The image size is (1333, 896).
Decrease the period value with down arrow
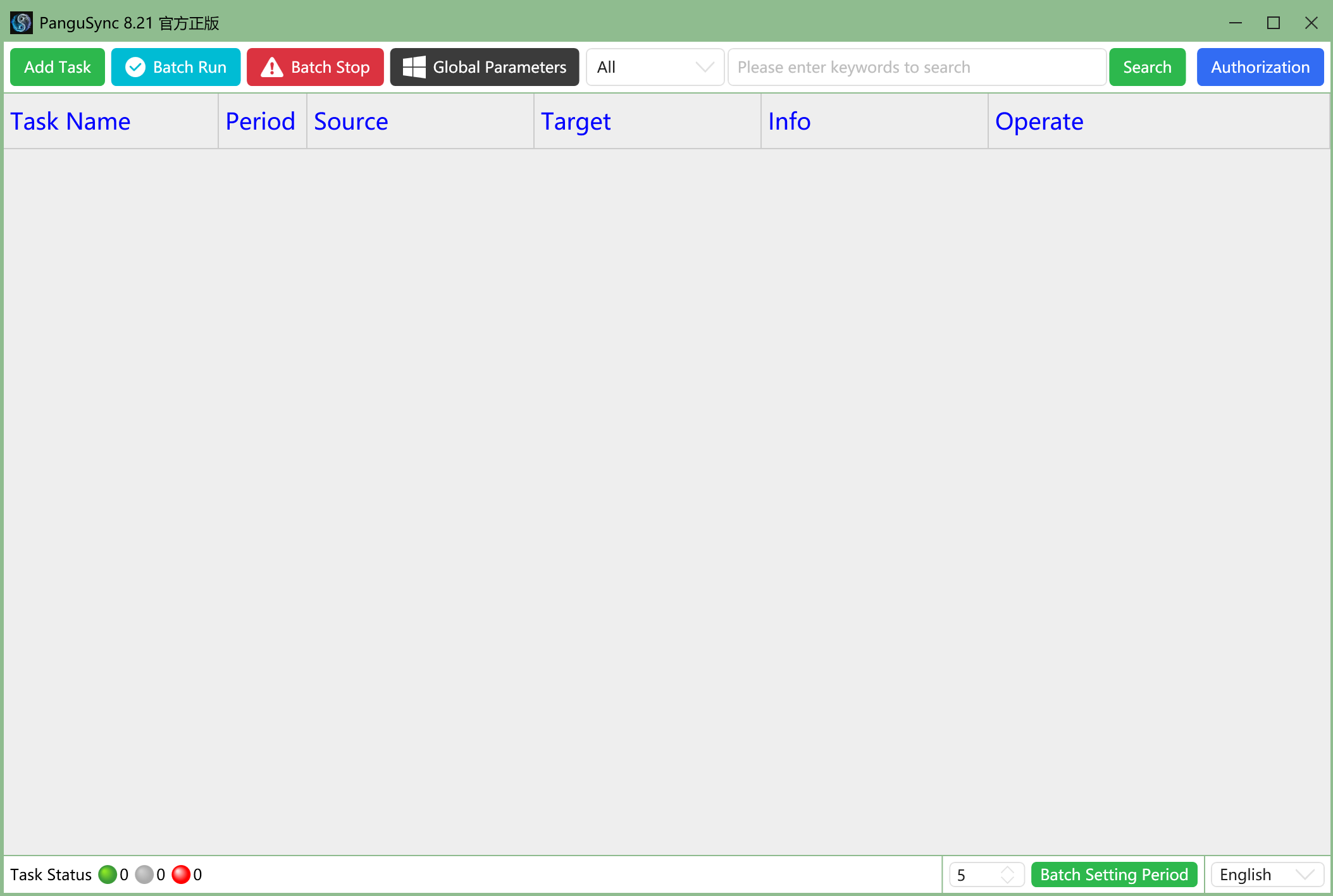coord(1007,880)
